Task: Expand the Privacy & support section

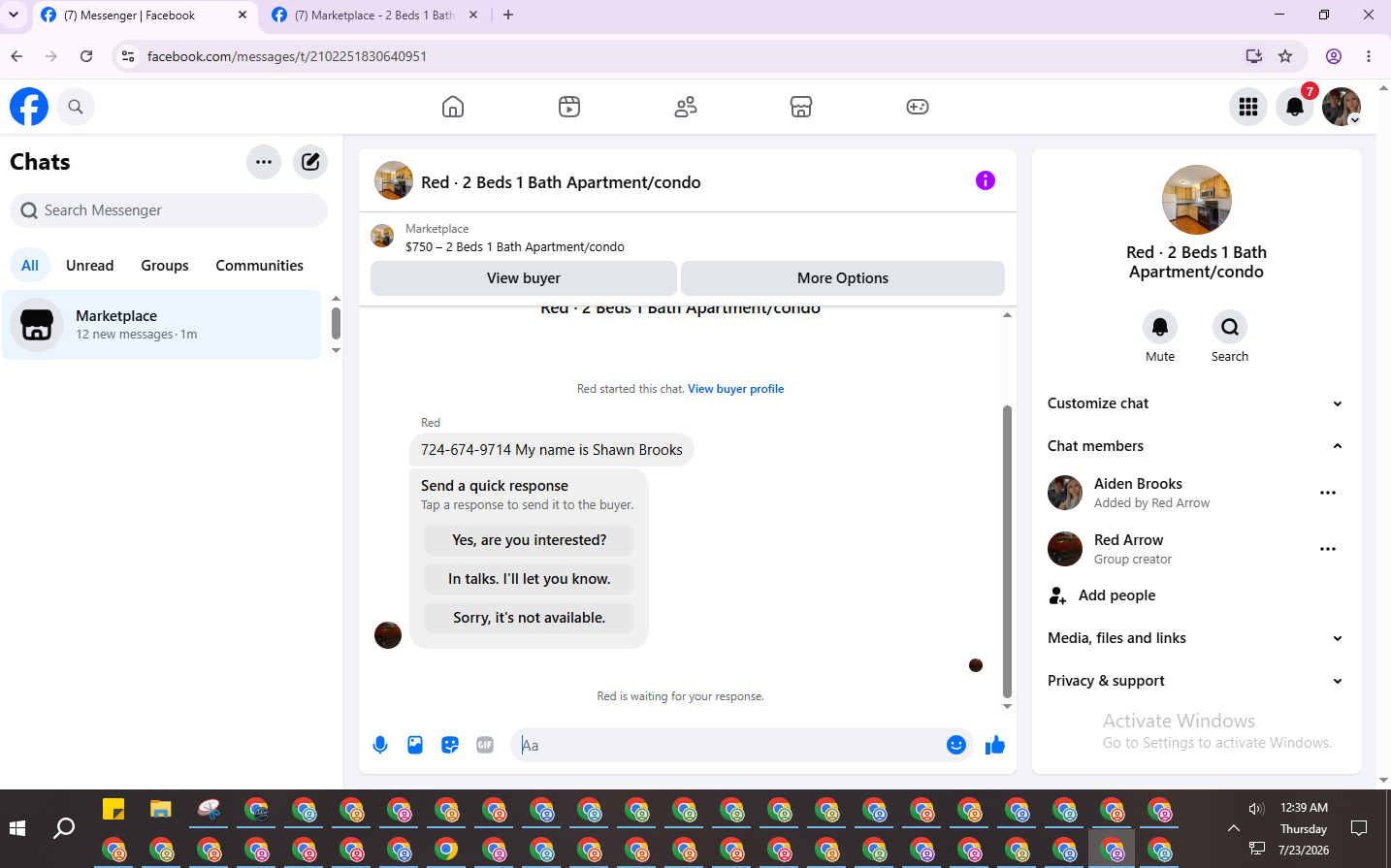Action: pyautogui.click(x=1196, y=681)
